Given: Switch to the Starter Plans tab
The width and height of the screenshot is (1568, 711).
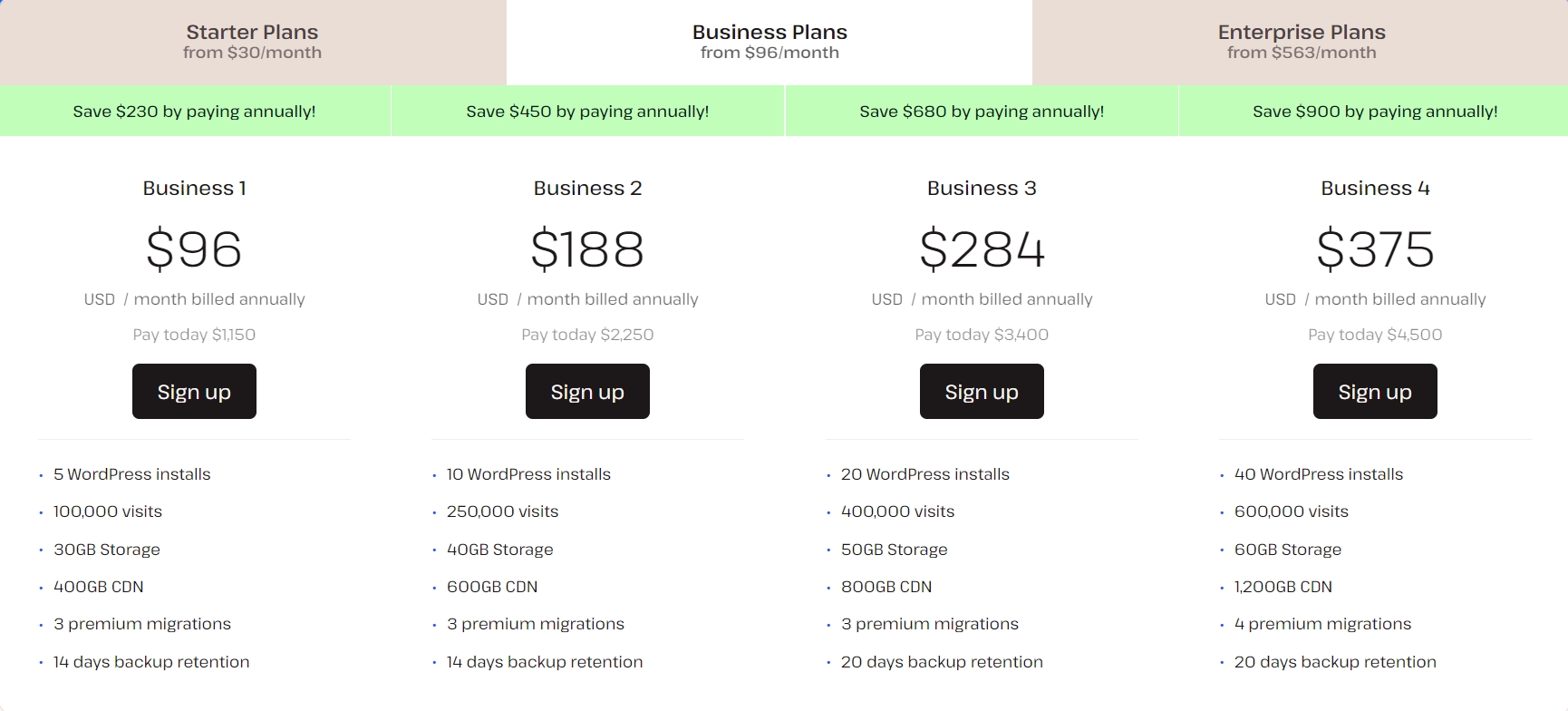Looking at the screenshot, I should point(251,41).
